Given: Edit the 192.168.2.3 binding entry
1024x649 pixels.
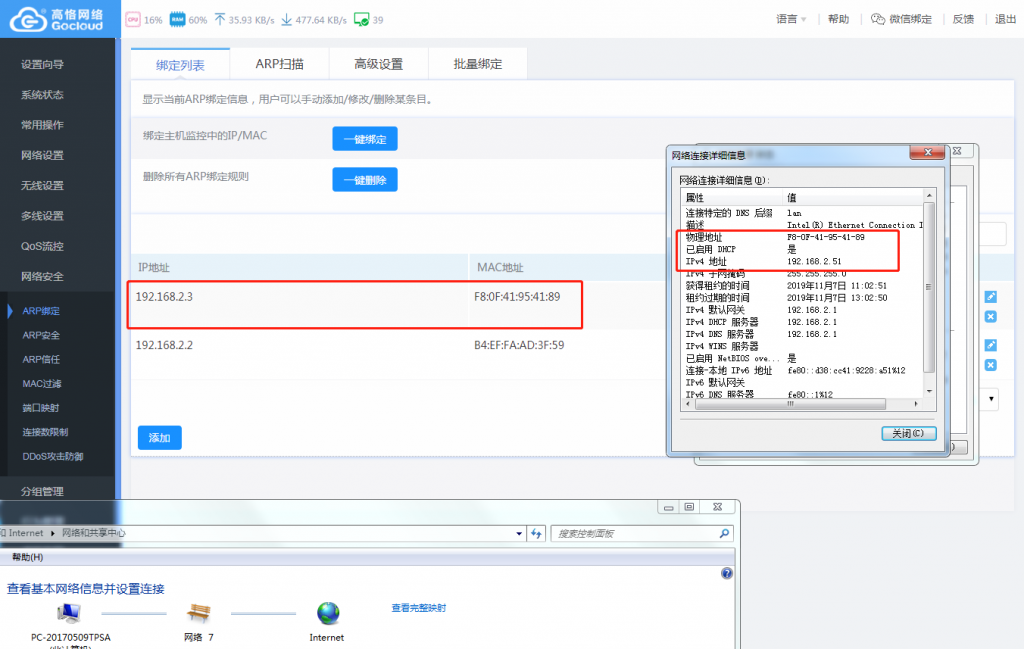Looking at the screenshot, I should [x=991, y=297].
